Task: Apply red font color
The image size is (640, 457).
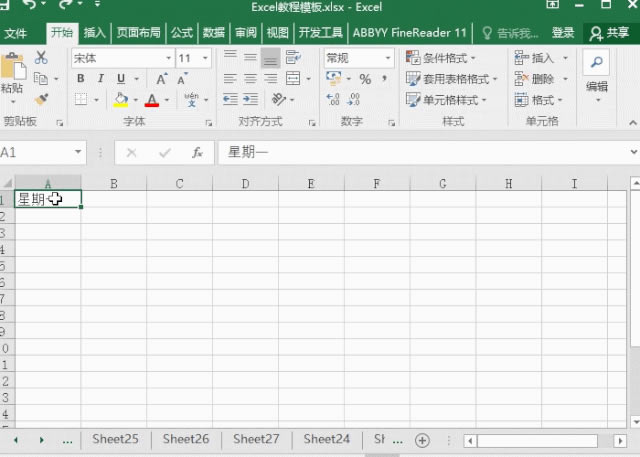Action: coord(152,100)
